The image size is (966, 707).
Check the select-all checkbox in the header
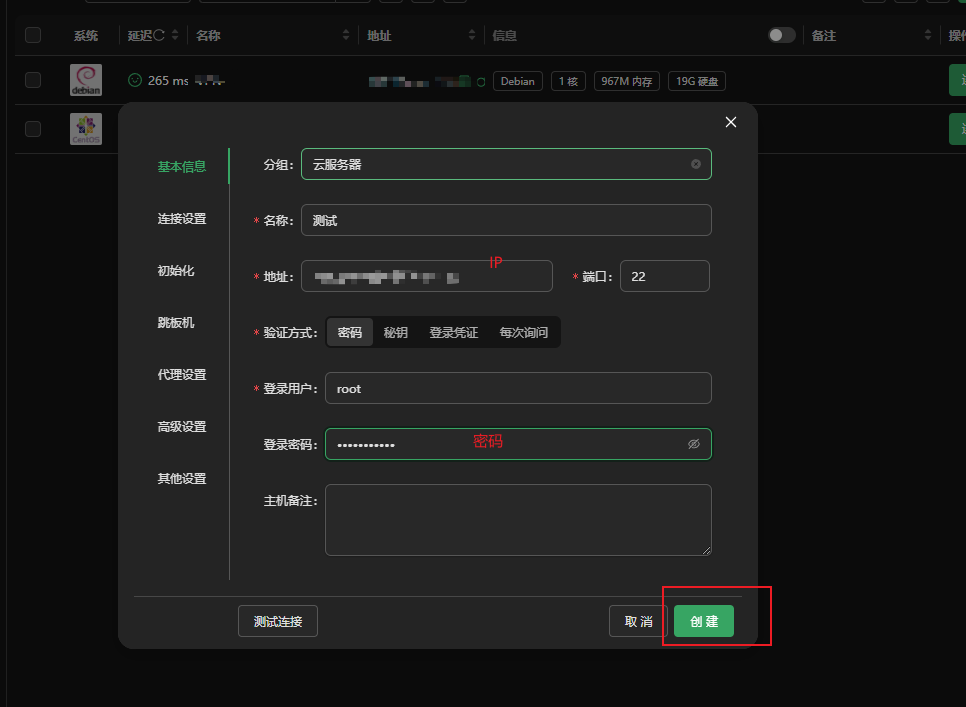click(x=33, y=35)
